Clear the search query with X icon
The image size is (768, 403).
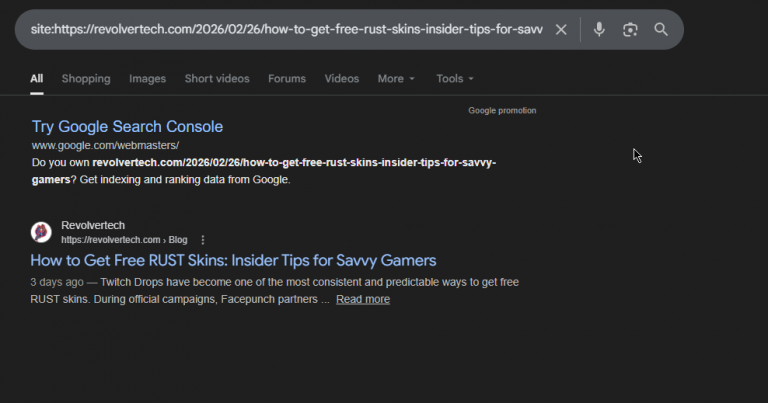point(561,30)
